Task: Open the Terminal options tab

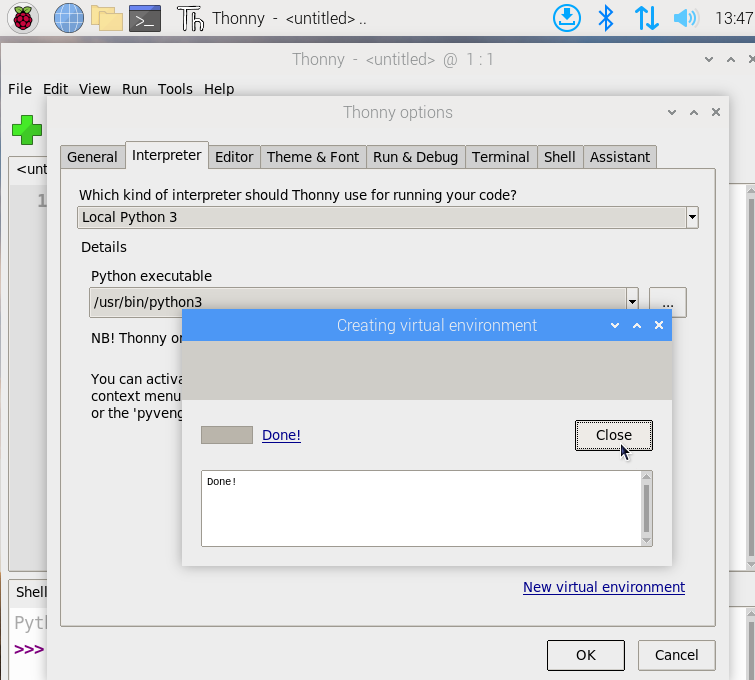Action: pyautogui.click(x=500, y=157)
